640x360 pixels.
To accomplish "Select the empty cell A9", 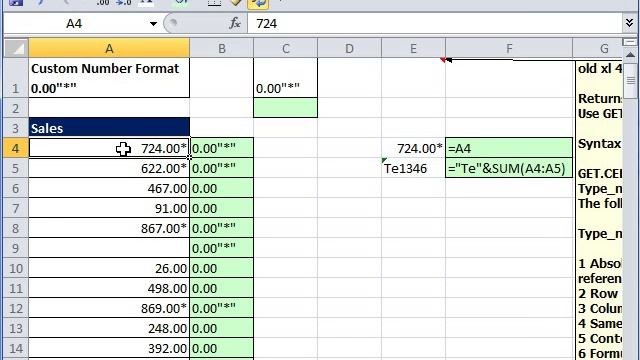I will click(109, 248).
